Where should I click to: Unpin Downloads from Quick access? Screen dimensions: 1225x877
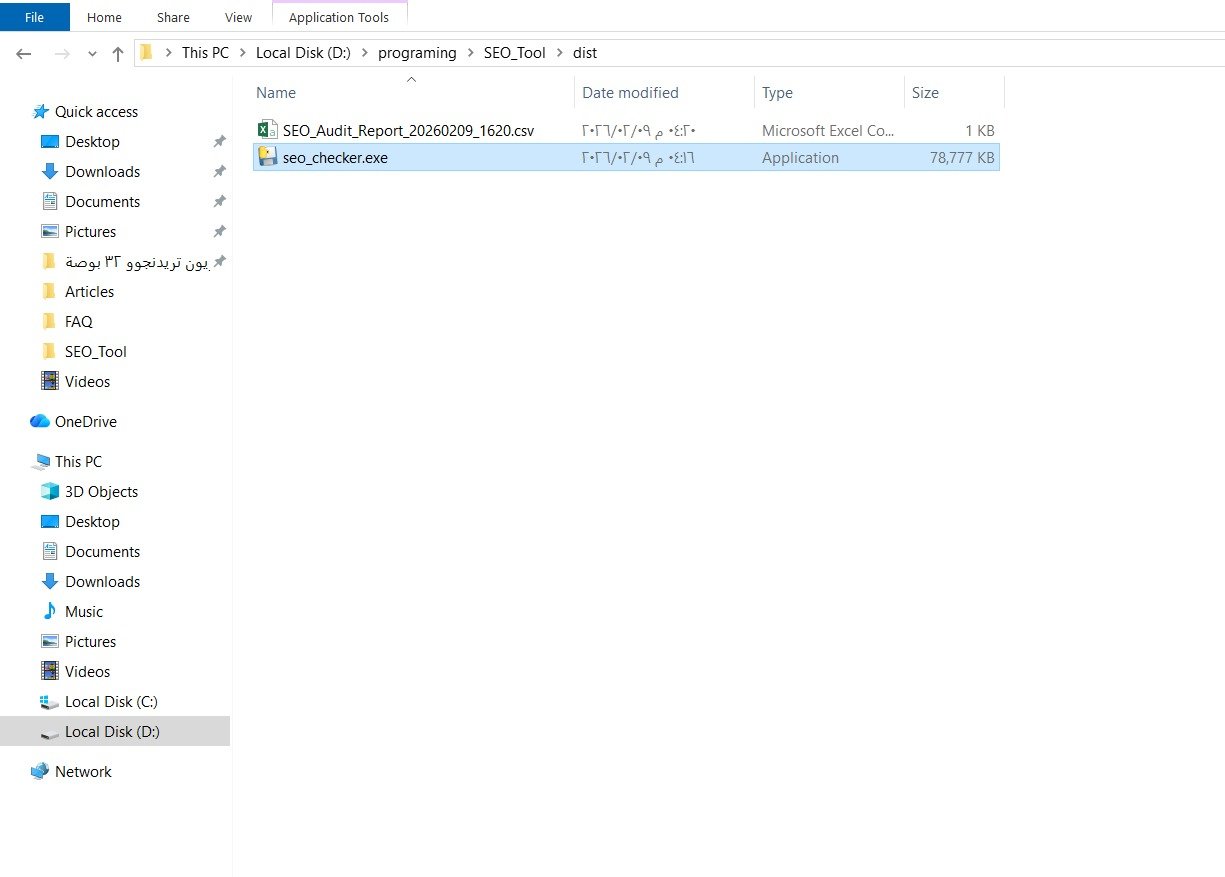218,171
